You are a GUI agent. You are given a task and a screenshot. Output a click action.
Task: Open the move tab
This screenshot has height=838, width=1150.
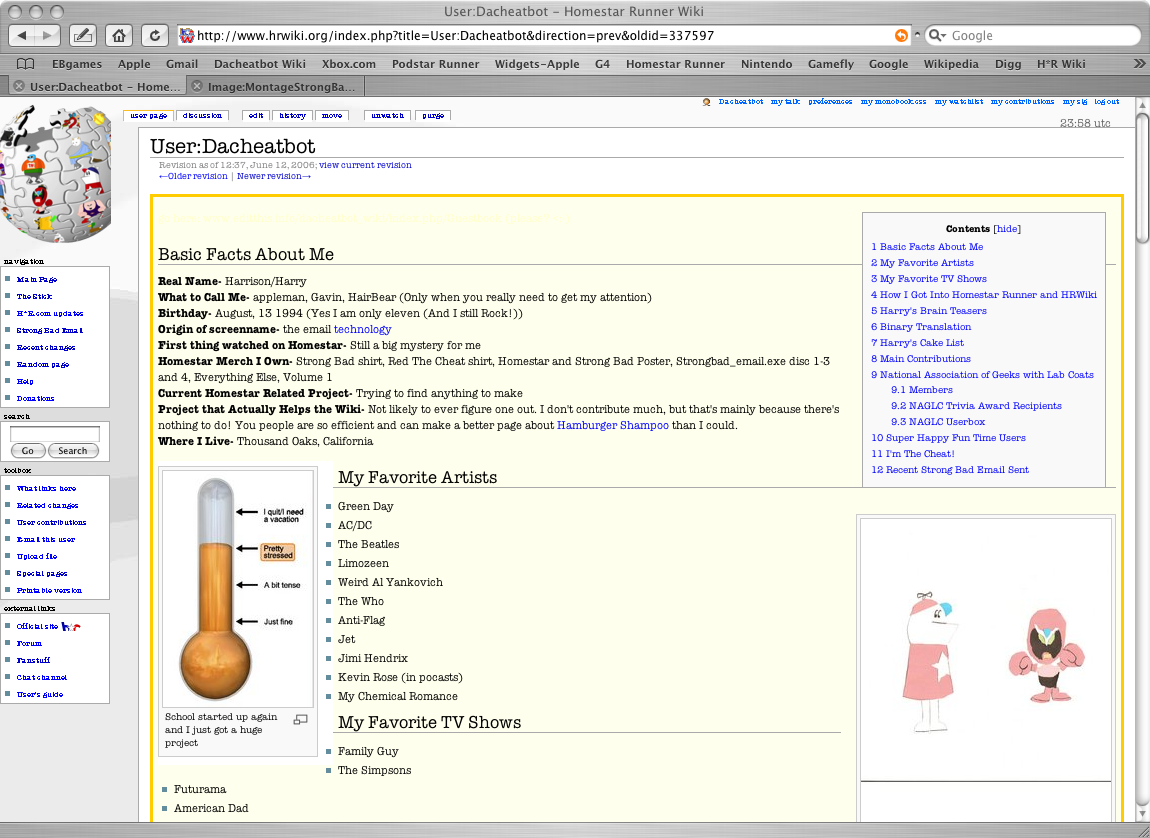pyautogui.click(x=332, y=115)
